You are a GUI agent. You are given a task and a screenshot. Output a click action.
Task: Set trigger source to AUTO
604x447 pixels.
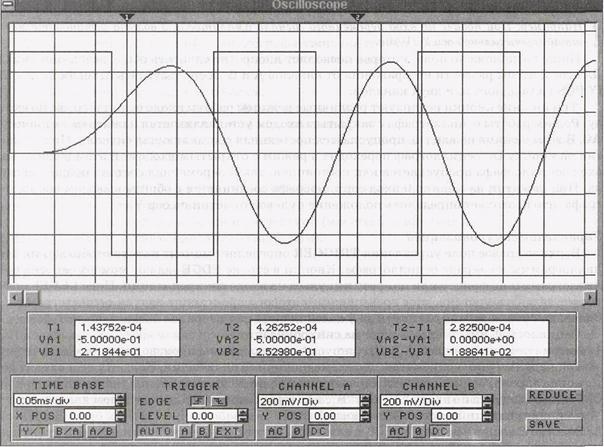click(154, 431)
